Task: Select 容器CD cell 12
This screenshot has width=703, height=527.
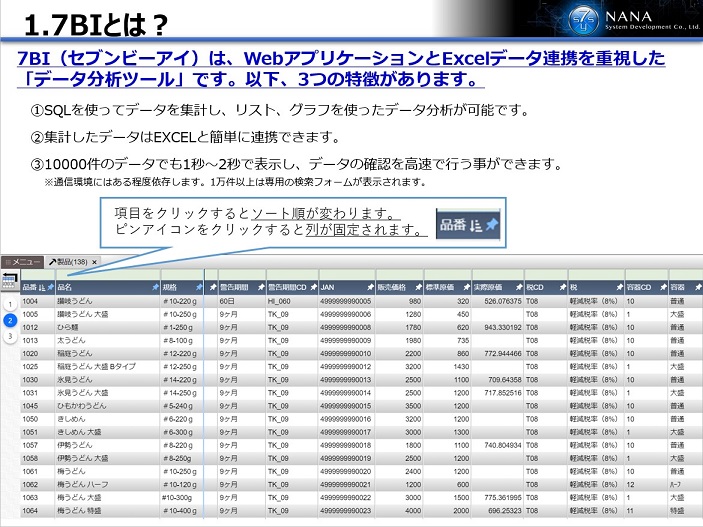Action: click(647, 484)
